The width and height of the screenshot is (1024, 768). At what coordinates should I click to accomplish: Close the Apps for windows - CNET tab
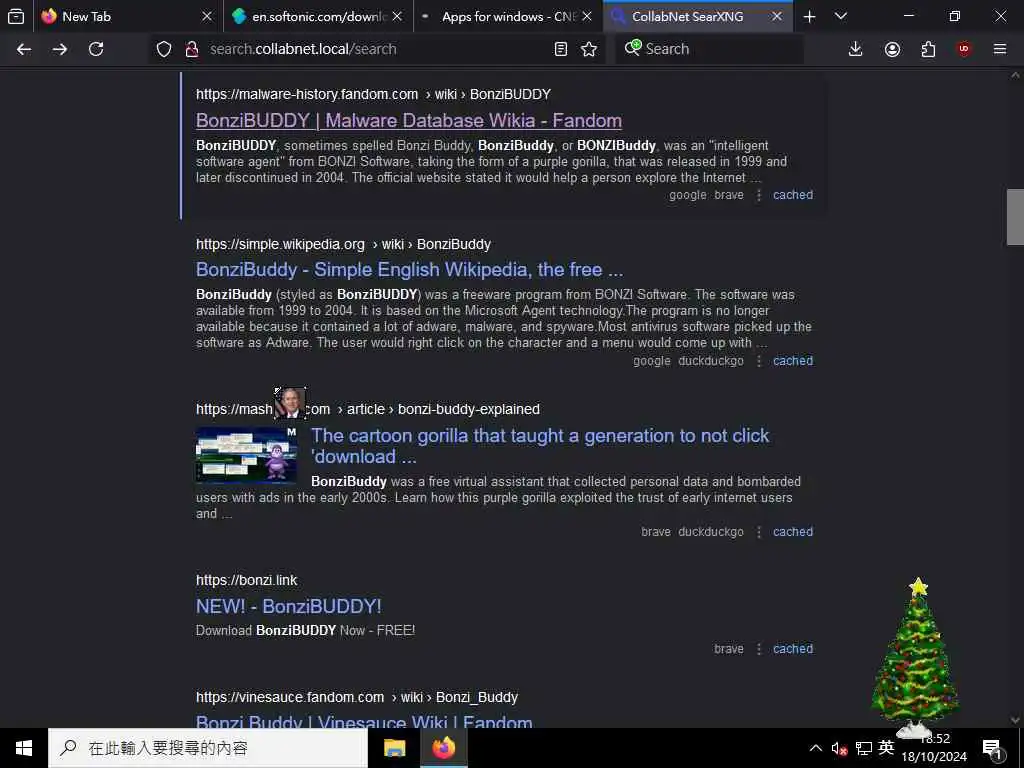[x=587, y=16]
